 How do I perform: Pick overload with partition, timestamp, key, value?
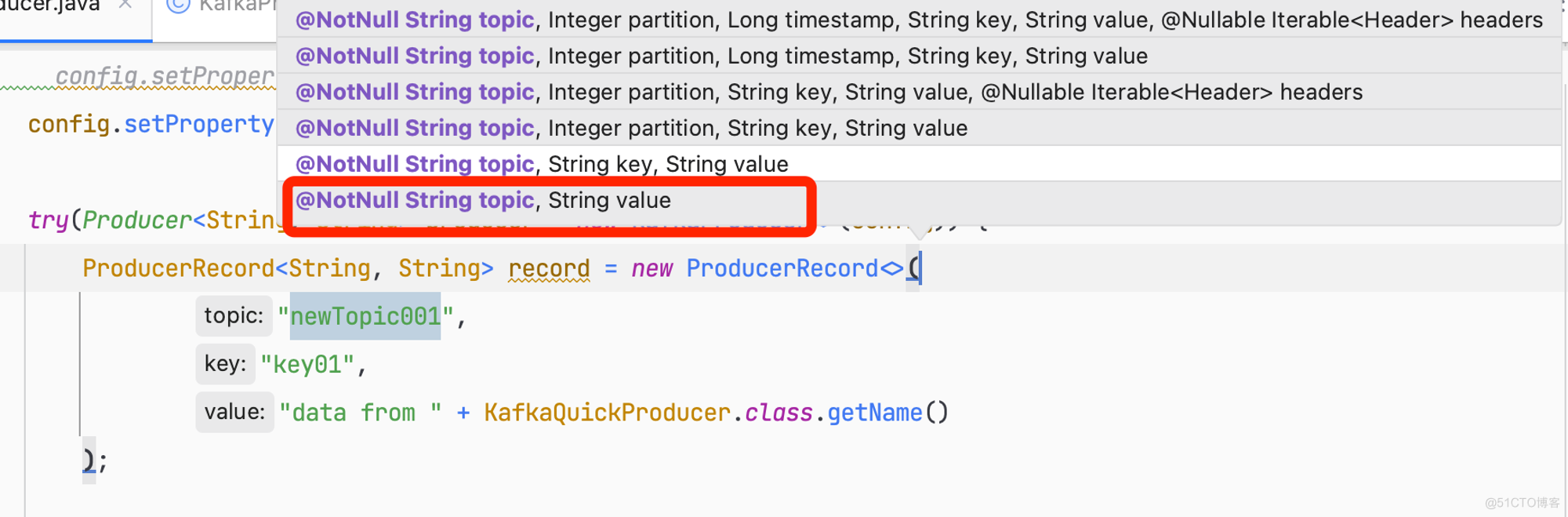(721, 56)
